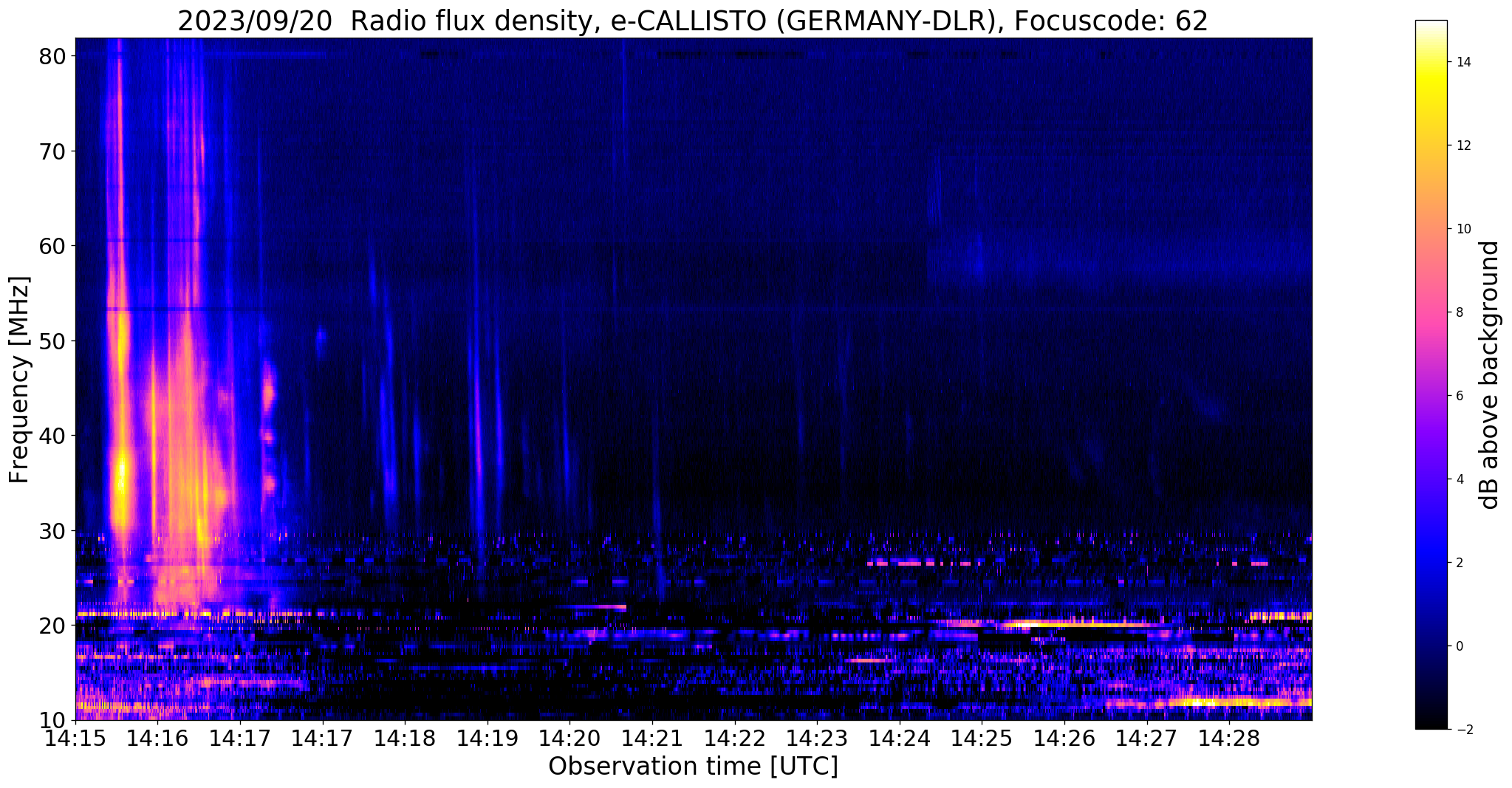1512x788 pixels.
Task: Click the time axis tick label 14:15
Action: (75, 738)
